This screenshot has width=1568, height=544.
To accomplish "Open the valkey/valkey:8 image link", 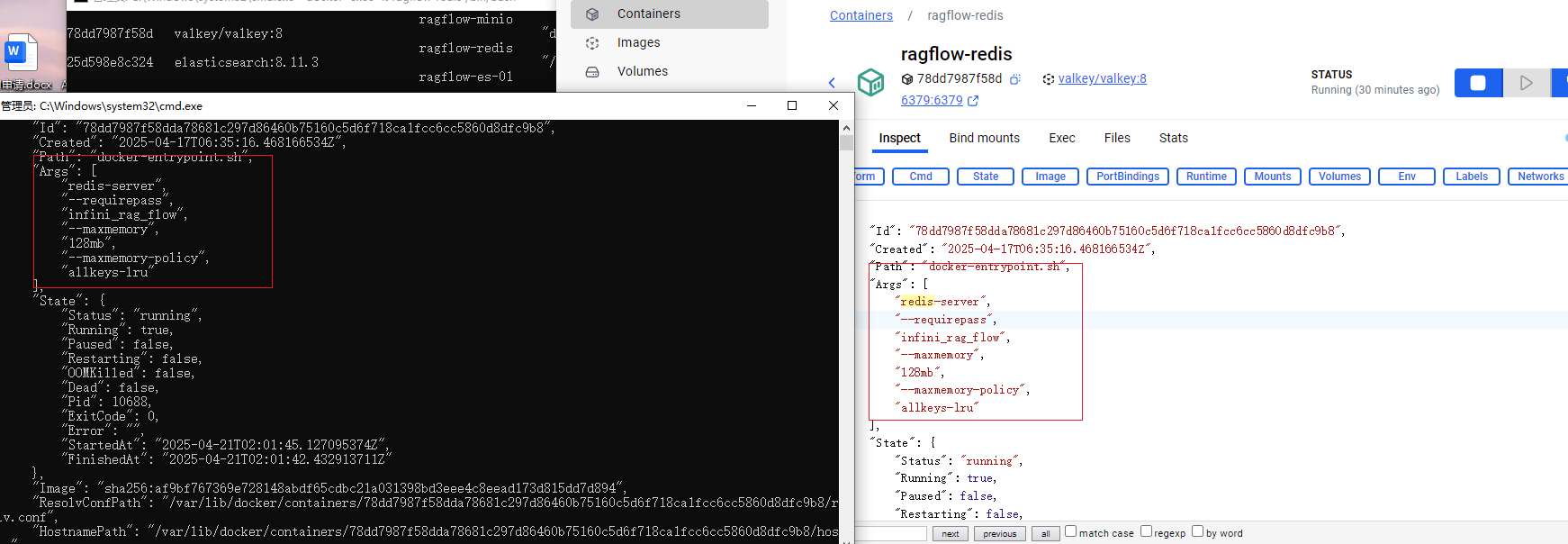I will point(1102,78).
